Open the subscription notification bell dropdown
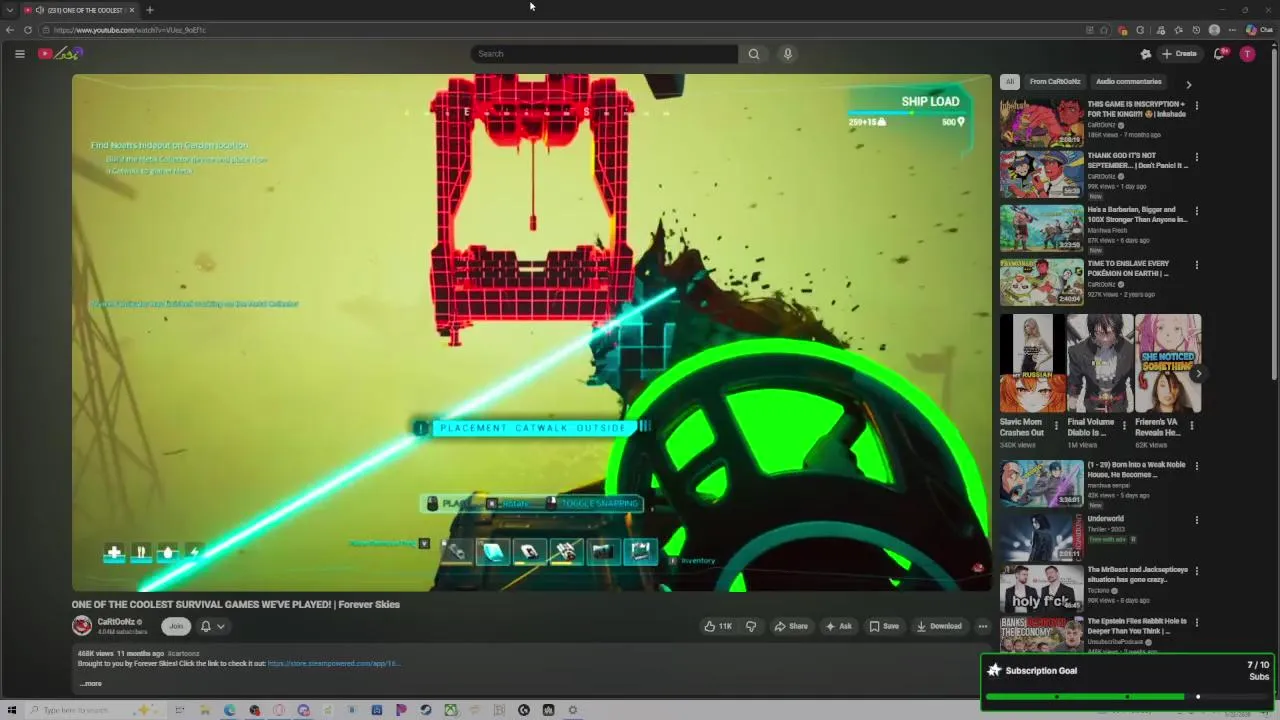 212,626
